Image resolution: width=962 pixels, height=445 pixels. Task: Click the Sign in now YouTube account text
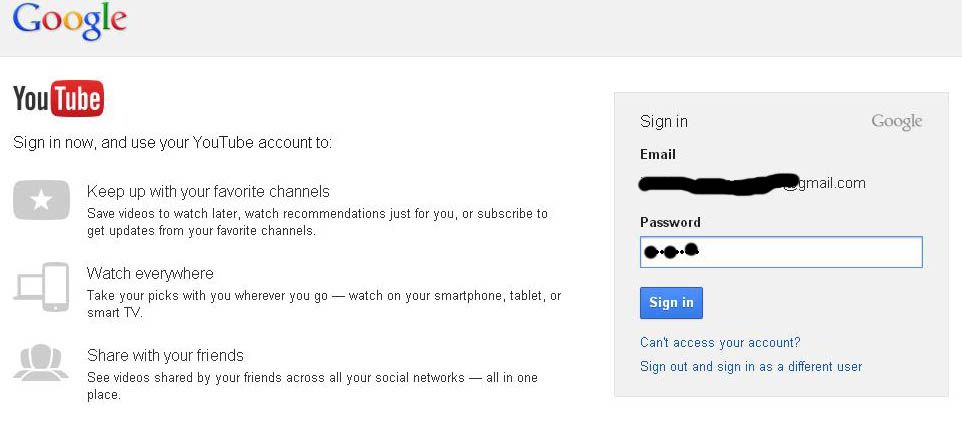[172, 143]
